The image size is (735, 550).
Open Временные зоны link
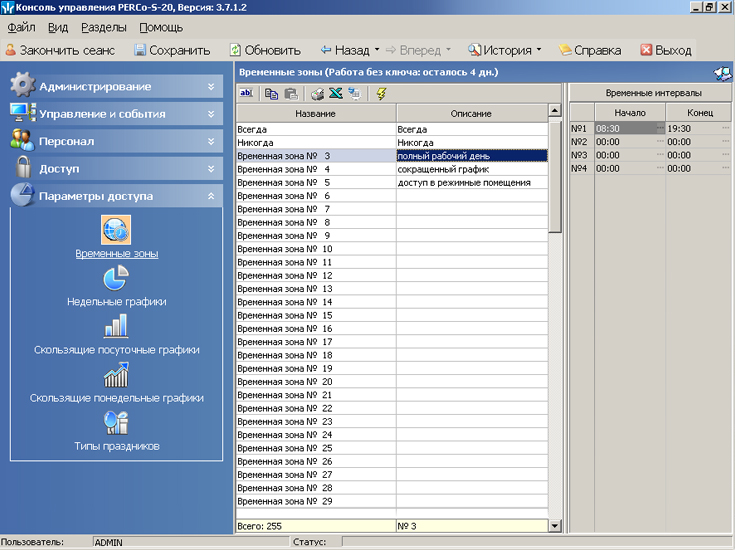coord(117,254)
